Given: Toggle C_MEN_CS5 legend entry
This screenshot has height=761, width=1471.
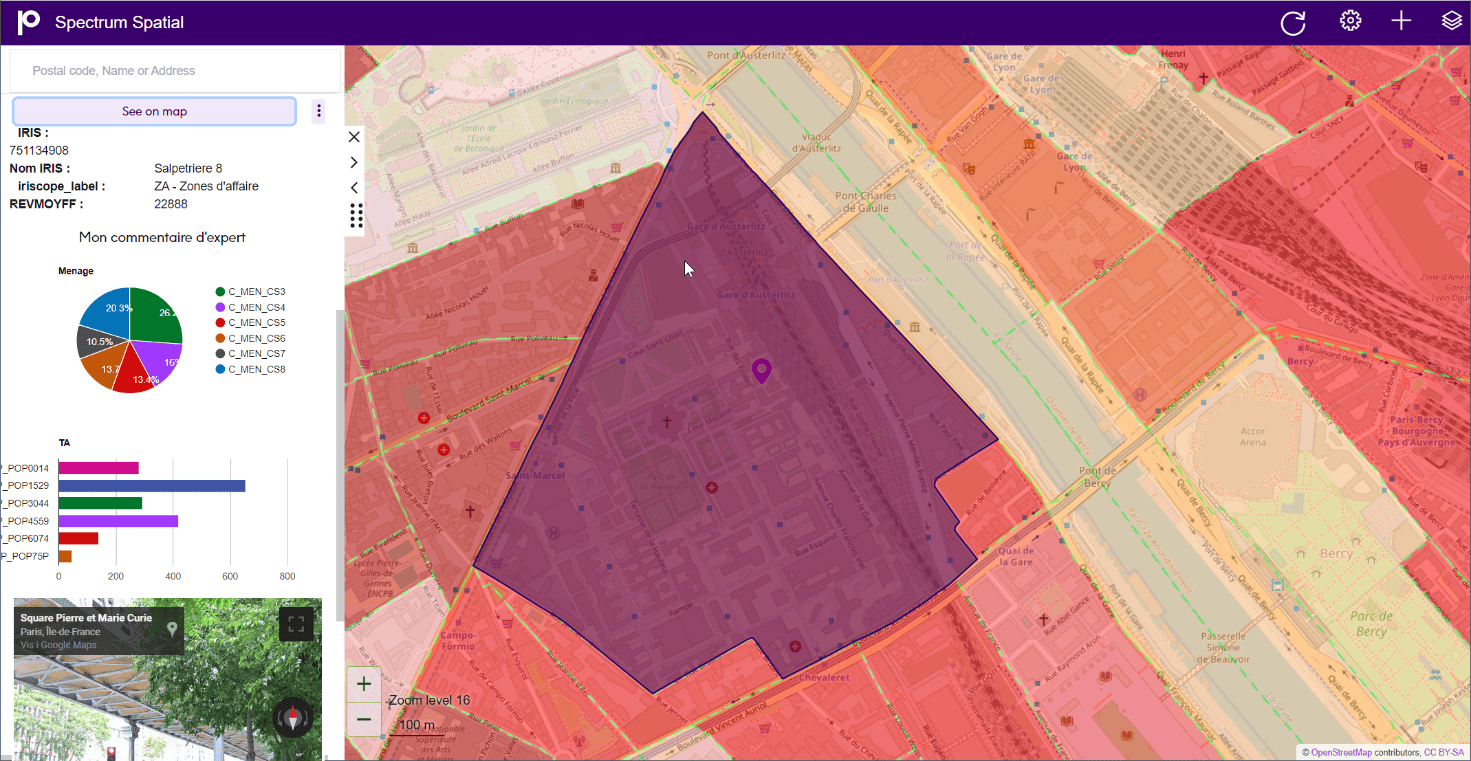Looking at the screenshot, I should (250, 323).
